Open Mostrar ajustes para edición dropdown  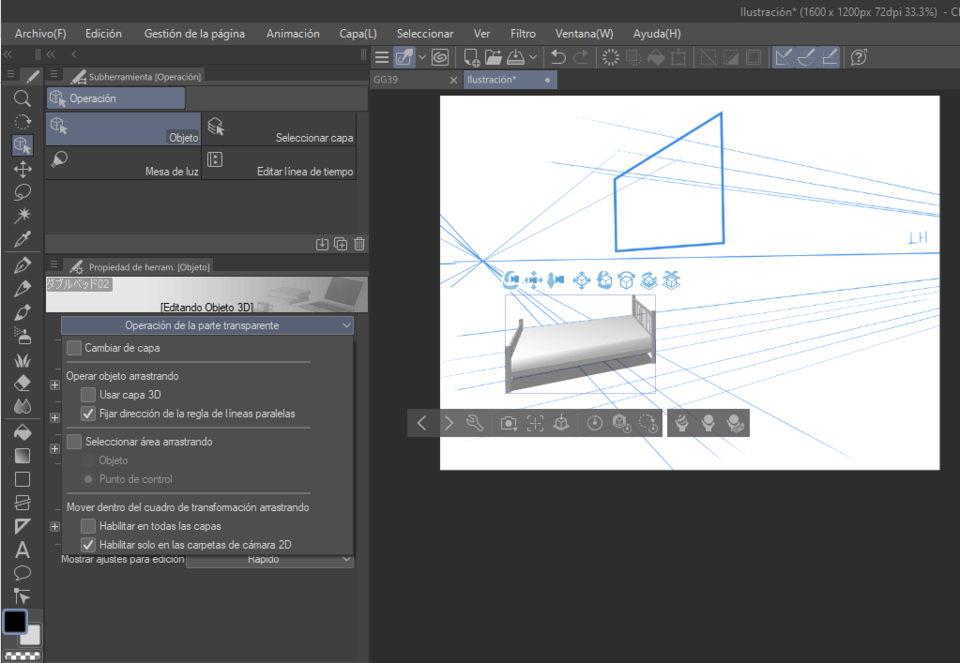269,560
